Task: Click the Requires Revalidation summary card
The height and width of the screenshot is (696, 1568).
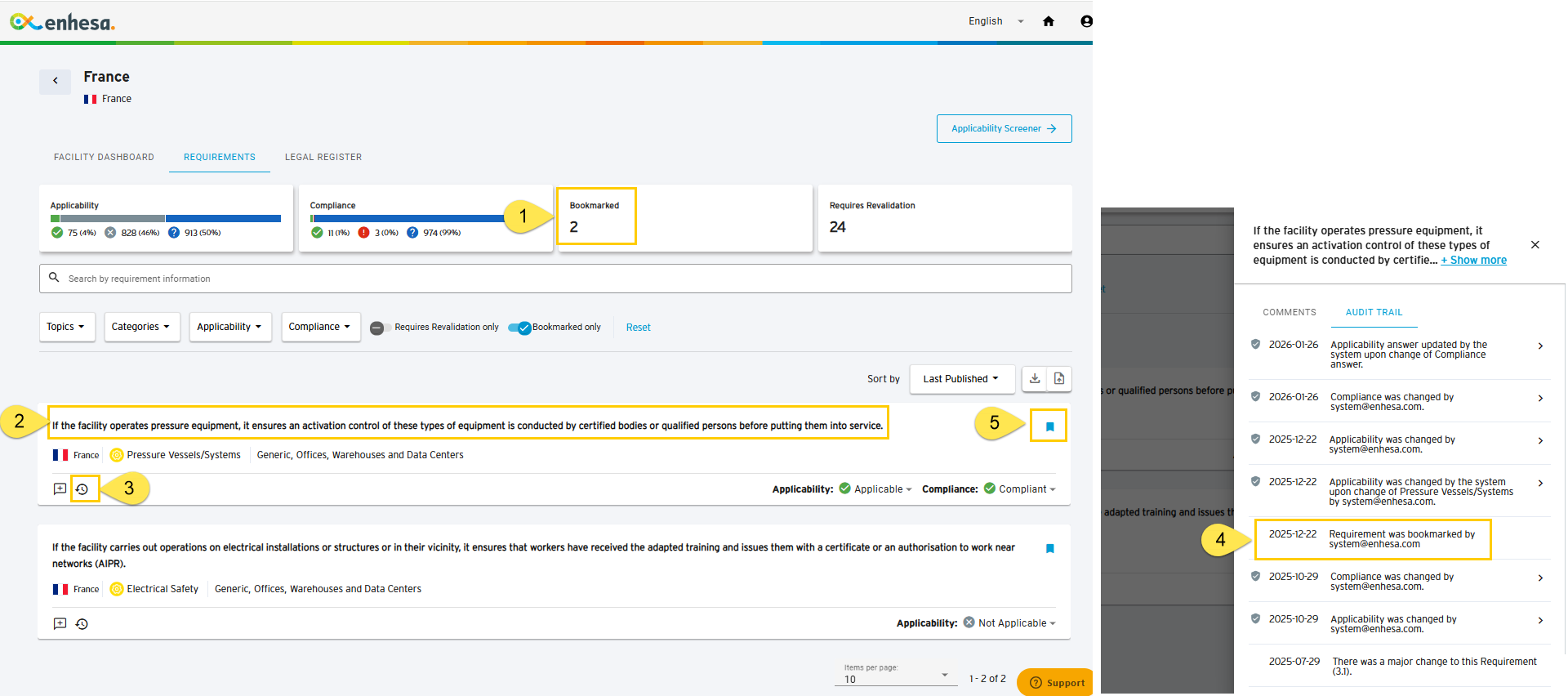Action: pos(945,218)
